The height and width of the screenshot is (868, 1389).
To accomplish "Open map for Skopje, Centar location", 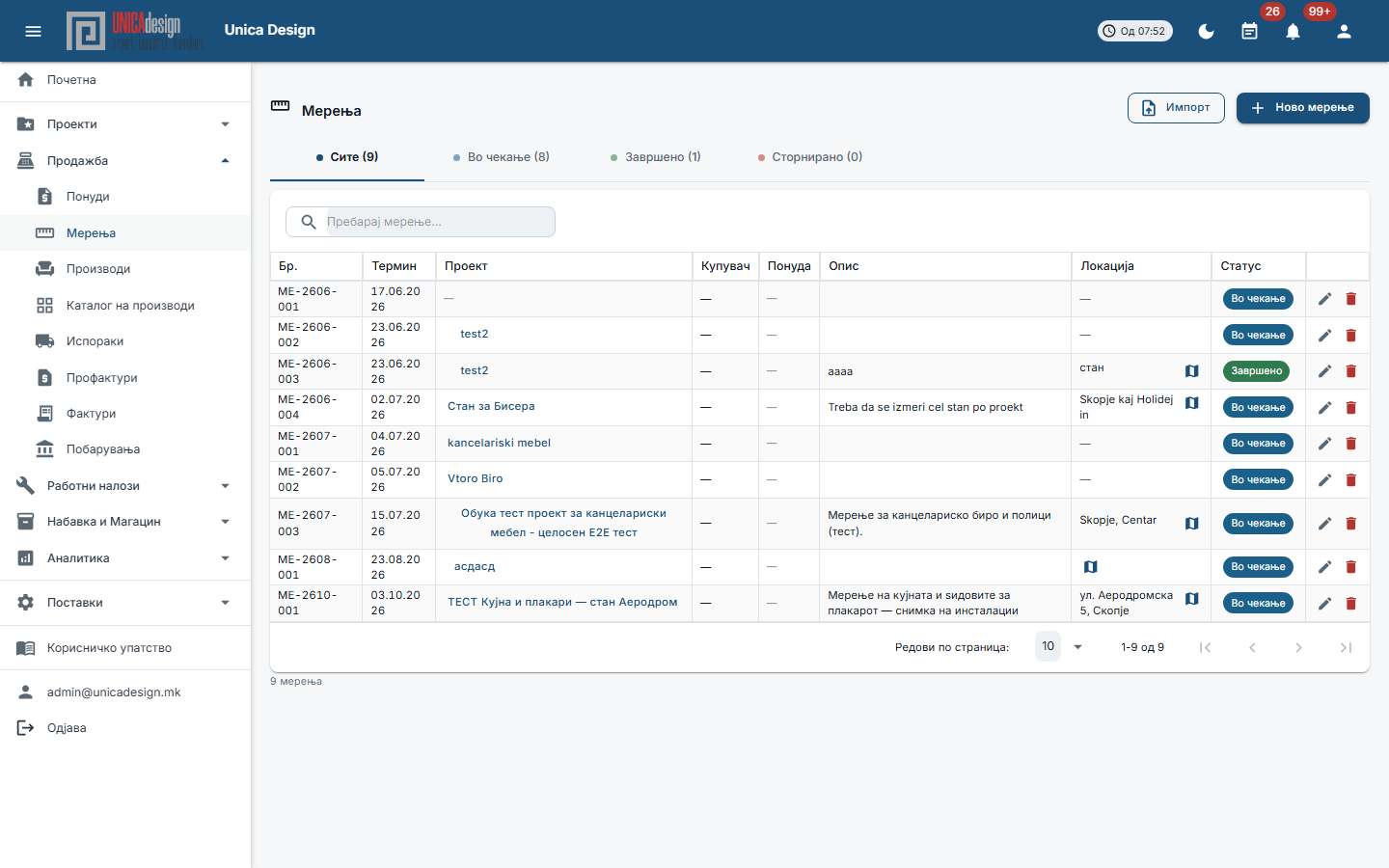I will click(x=1192, y=524).
